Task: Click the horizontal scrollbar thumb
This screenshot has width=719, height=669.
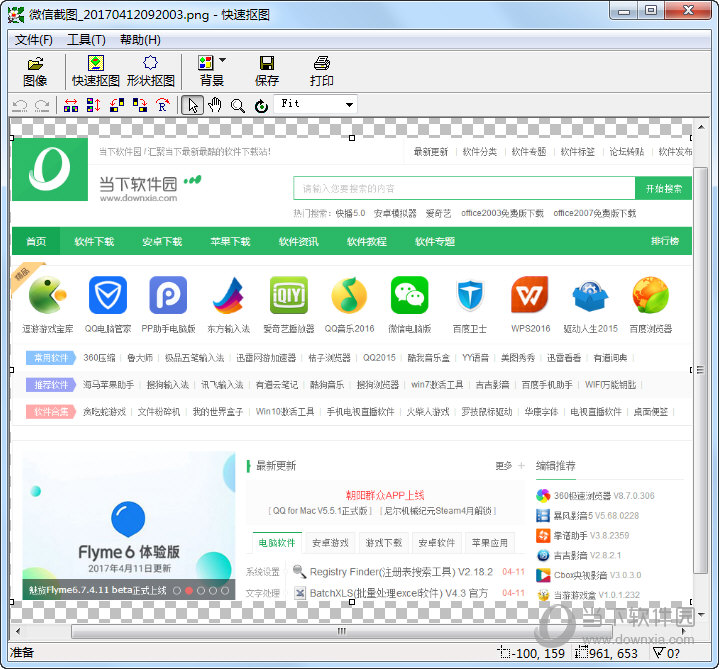Action: click(342, 631)
